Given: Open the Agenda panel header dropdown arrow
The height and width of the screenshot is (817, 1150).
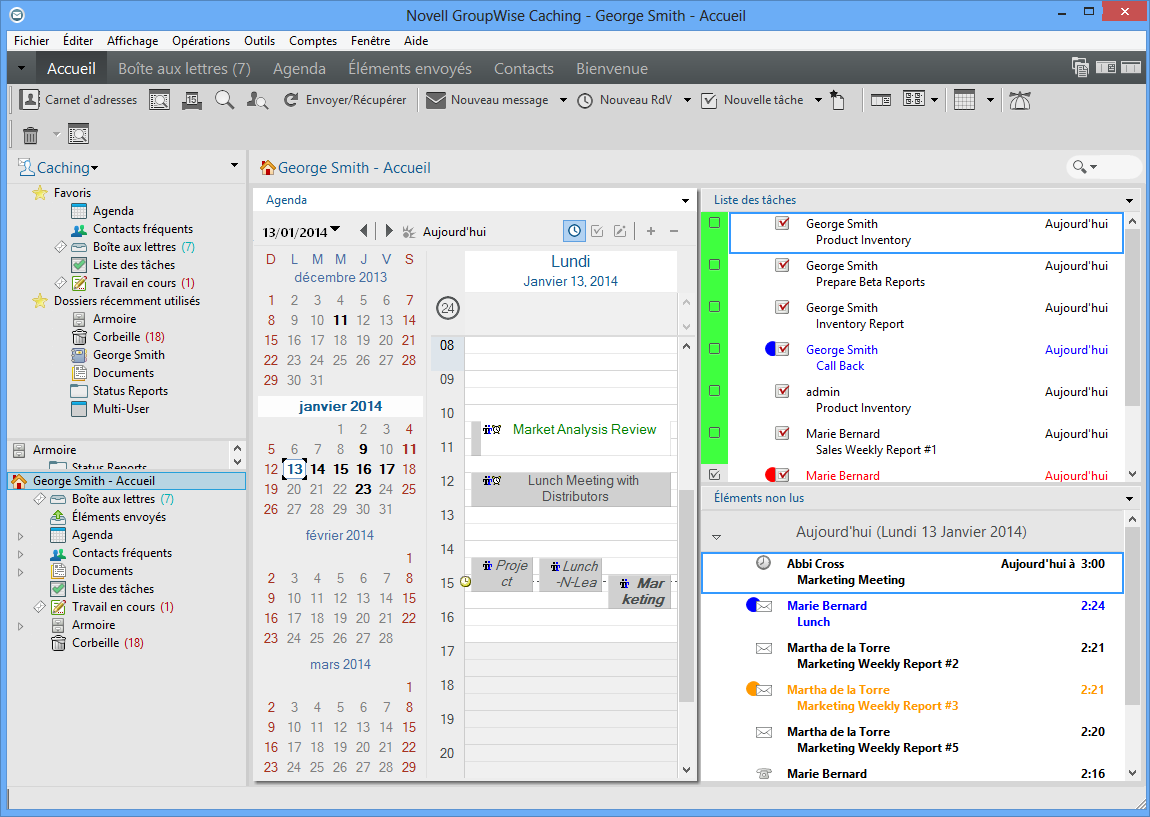Looking at the screenshot, I should pyautogui.click(x=685, y=200).
